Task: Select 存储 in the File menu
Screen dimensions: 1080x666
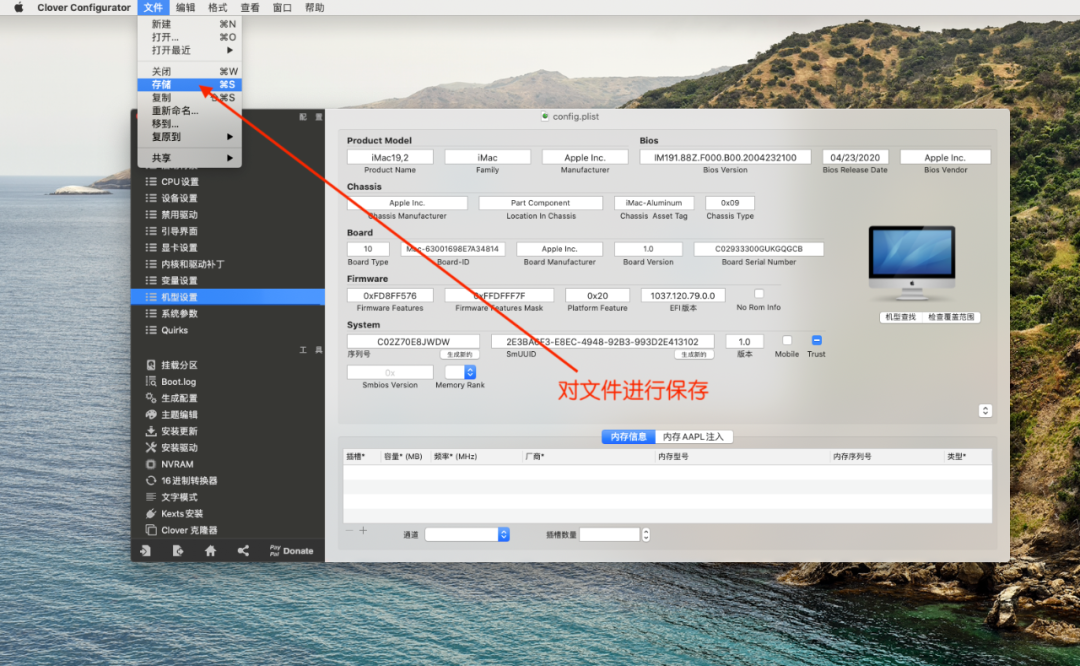Action: click(190, 85)
